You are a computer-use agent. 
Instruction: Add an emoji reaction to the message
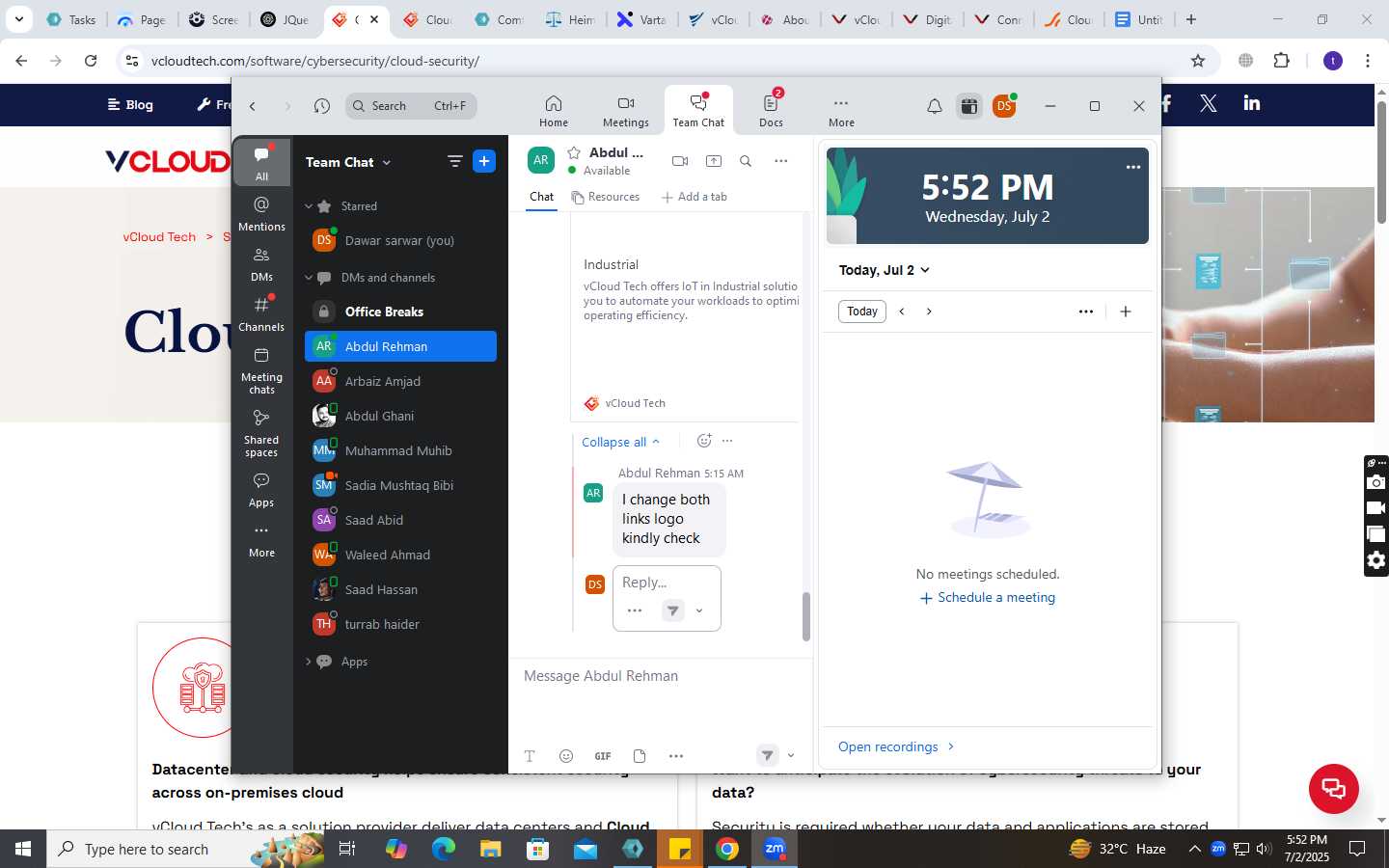pos(704,441)
